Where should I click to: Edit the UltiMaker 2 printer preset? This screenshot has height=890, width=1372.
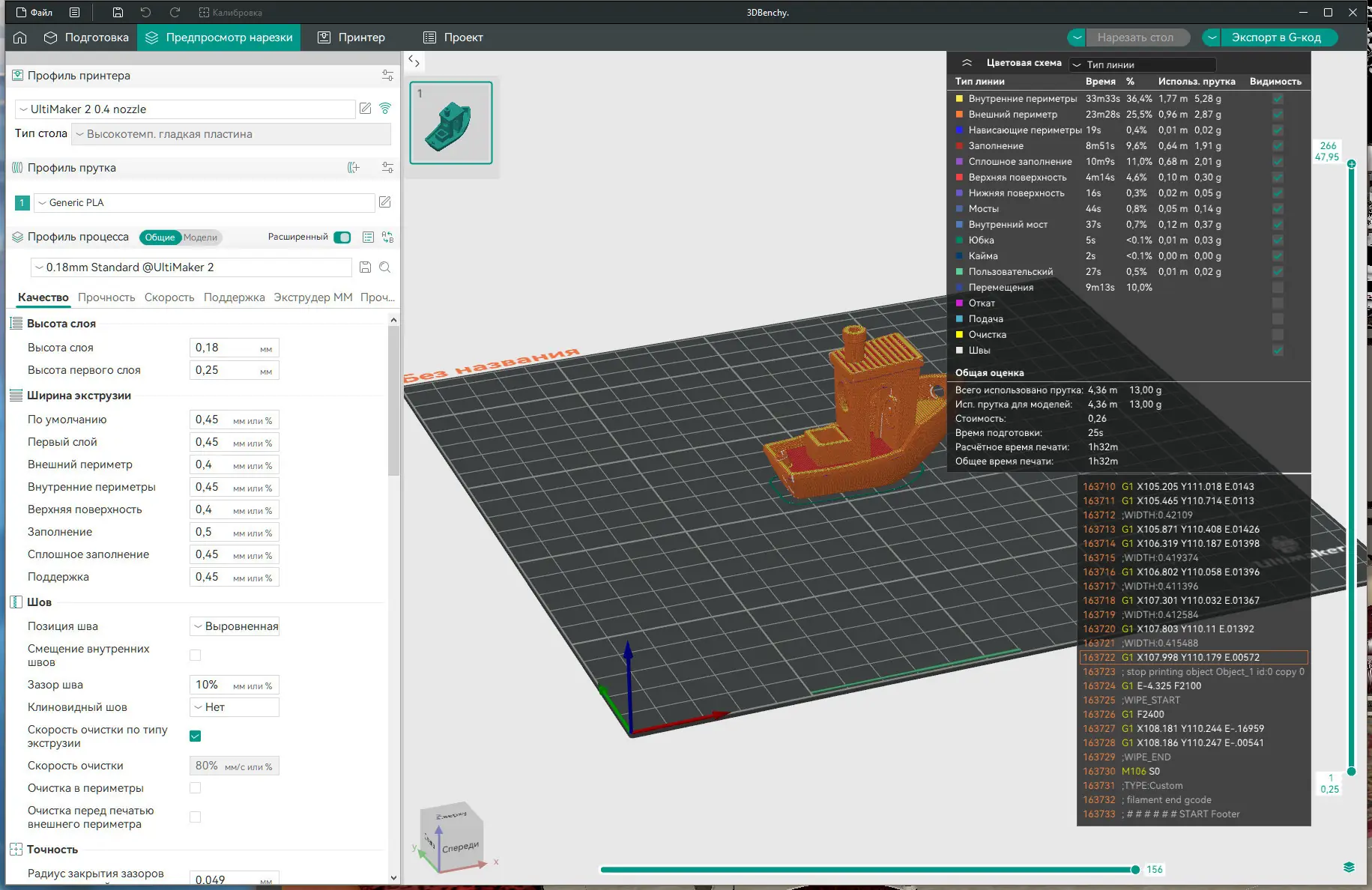(366, 109)
